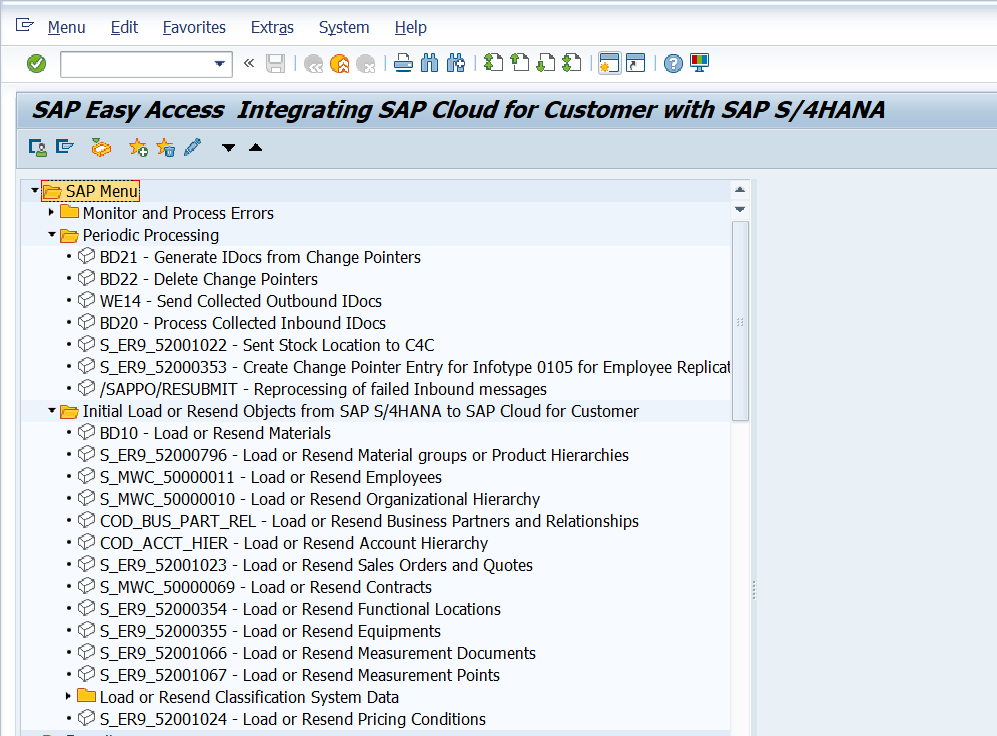Click the green Enter checkmark icon
The width and height of the screenshot is (997, 736).
tap(37, 64)
